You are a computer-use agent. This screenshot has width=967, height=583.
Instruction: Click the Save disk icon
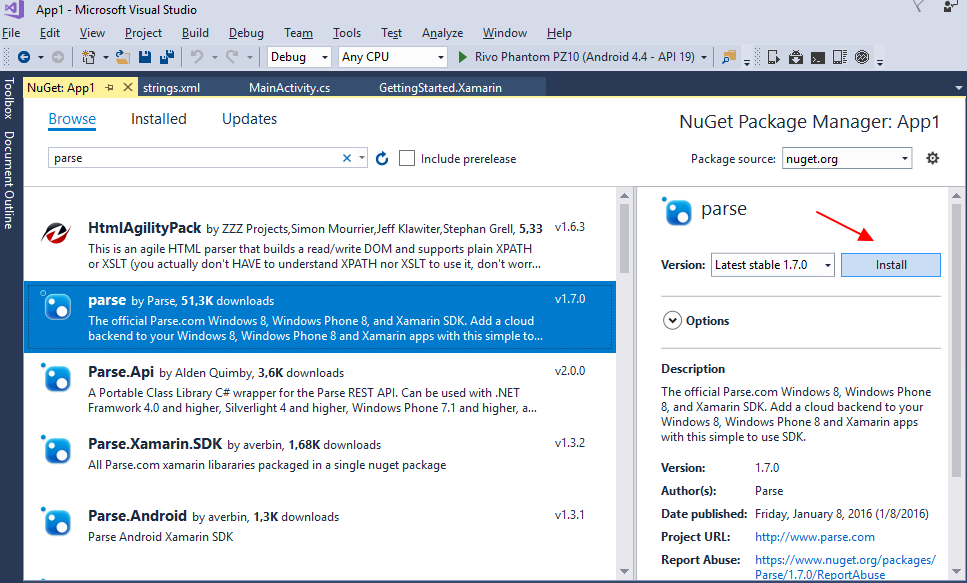click(145, 57)
